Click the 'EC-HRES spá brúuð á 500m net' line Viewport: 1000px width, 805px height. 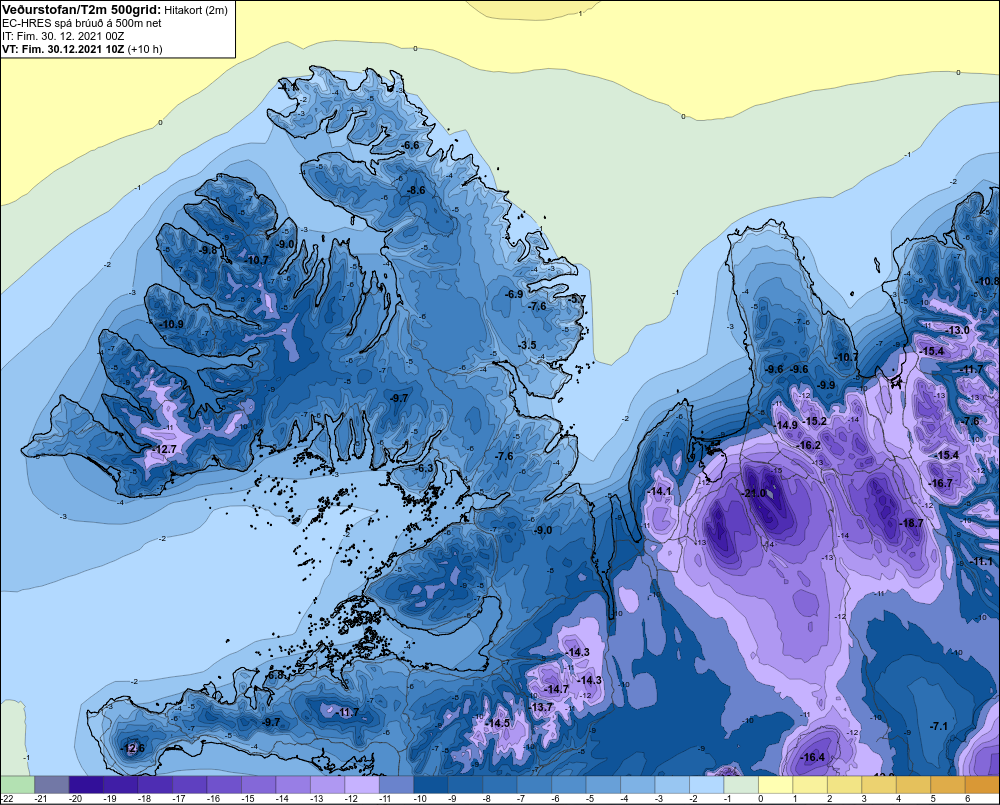[x=82, y=23]
